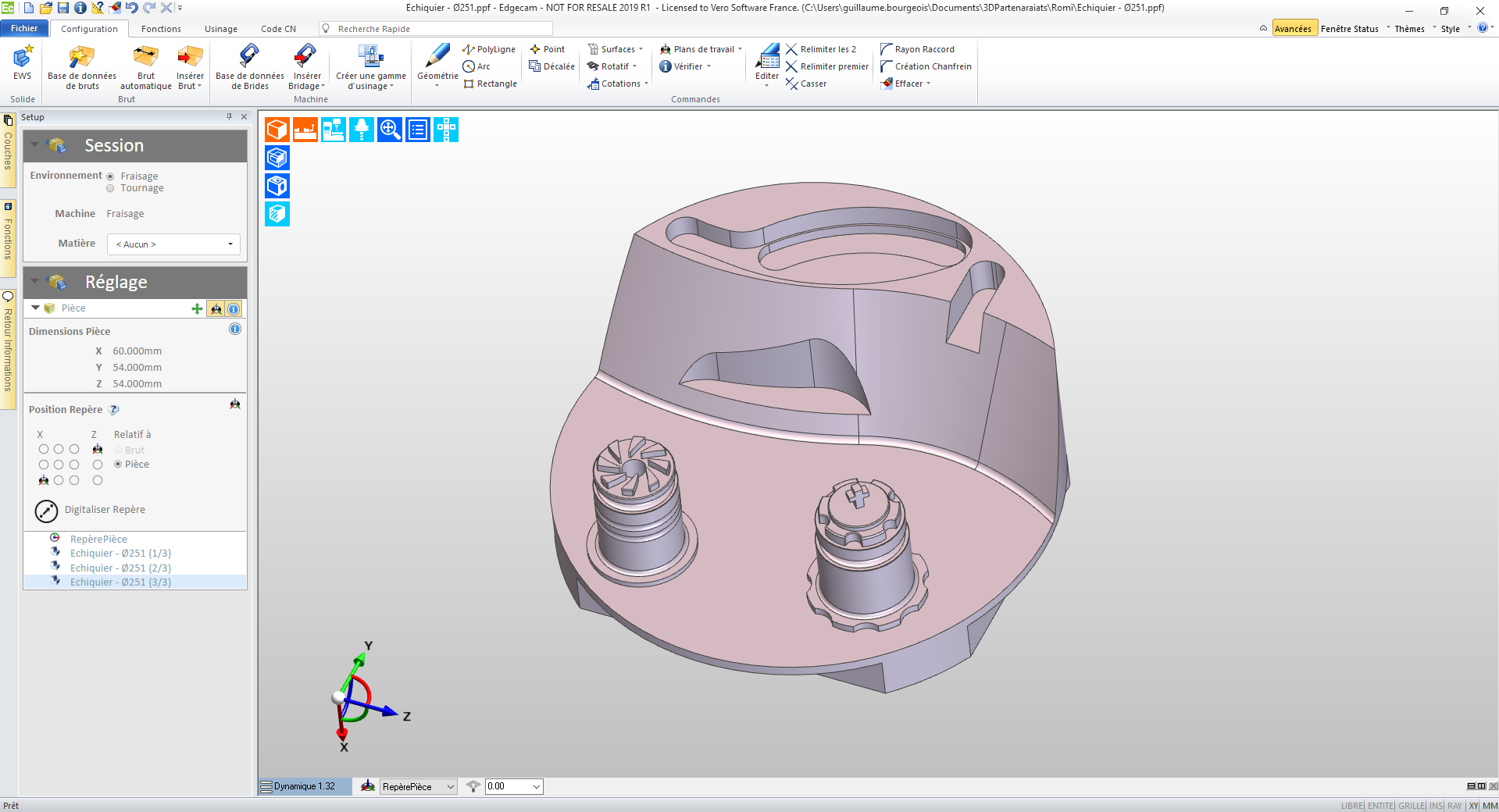Select Fraisage environment radio button
Viewport: 1499px width, 812px height.
click(110, 176)
